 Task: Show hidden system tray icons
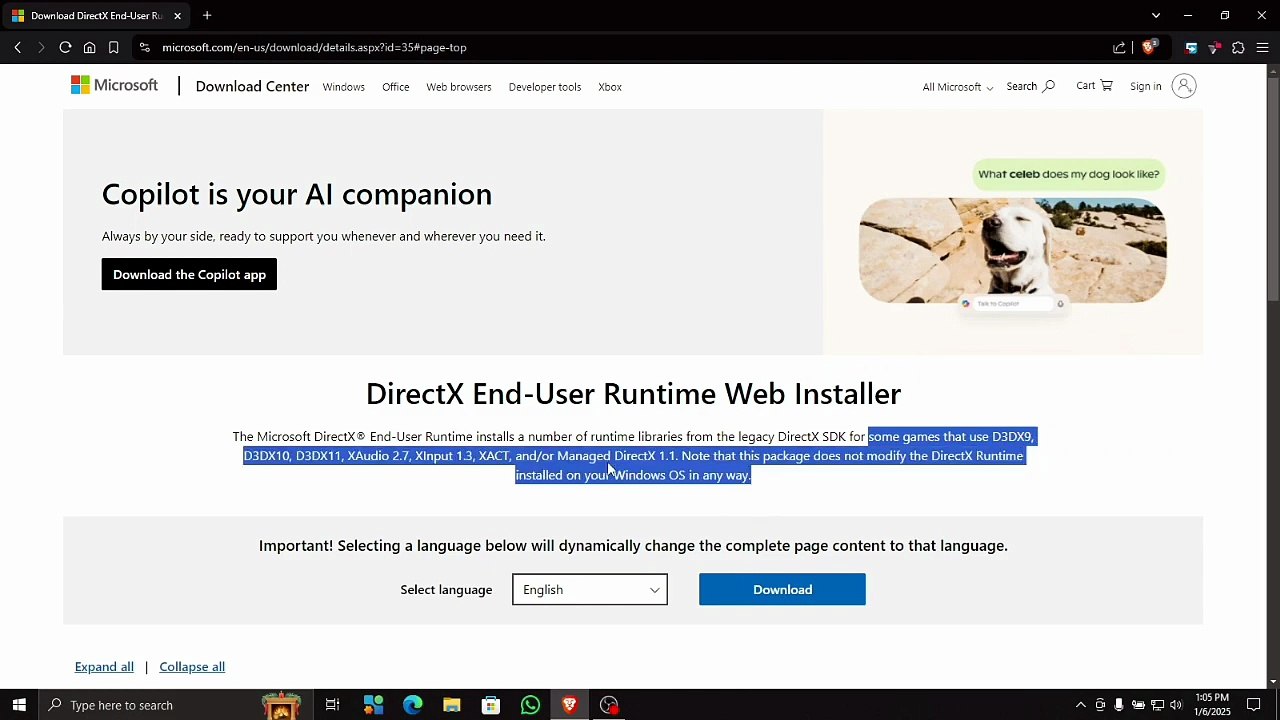click(1080, 705)
